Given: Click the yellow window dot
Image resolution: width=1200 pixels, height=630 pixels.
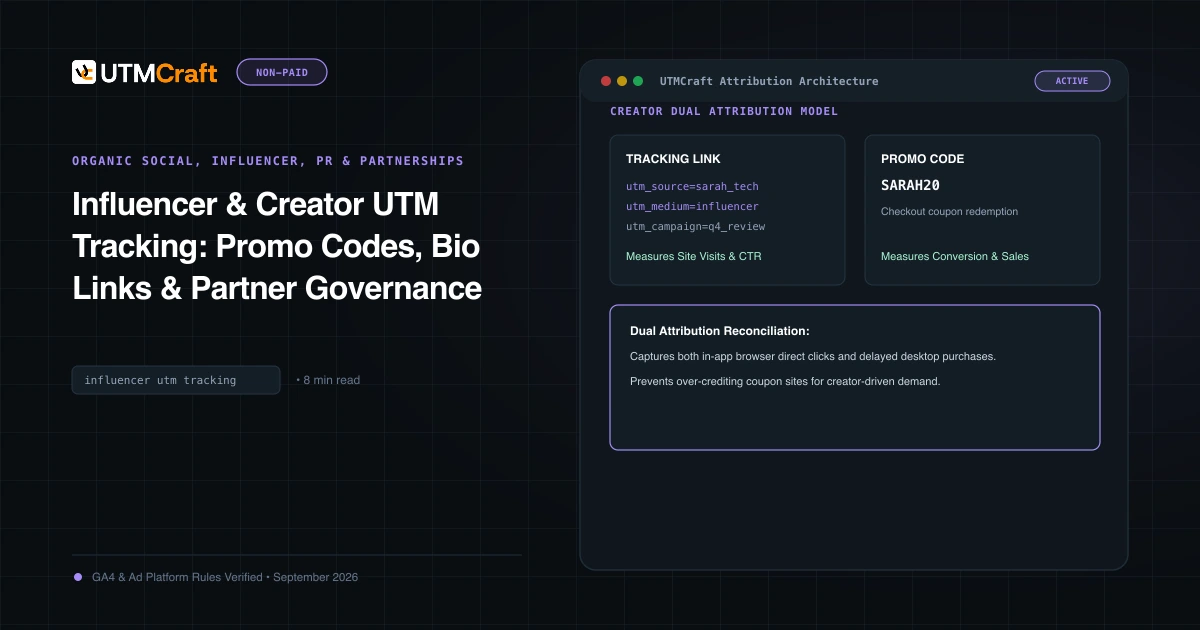Looking at the screenshot, I should pos(622,81).
